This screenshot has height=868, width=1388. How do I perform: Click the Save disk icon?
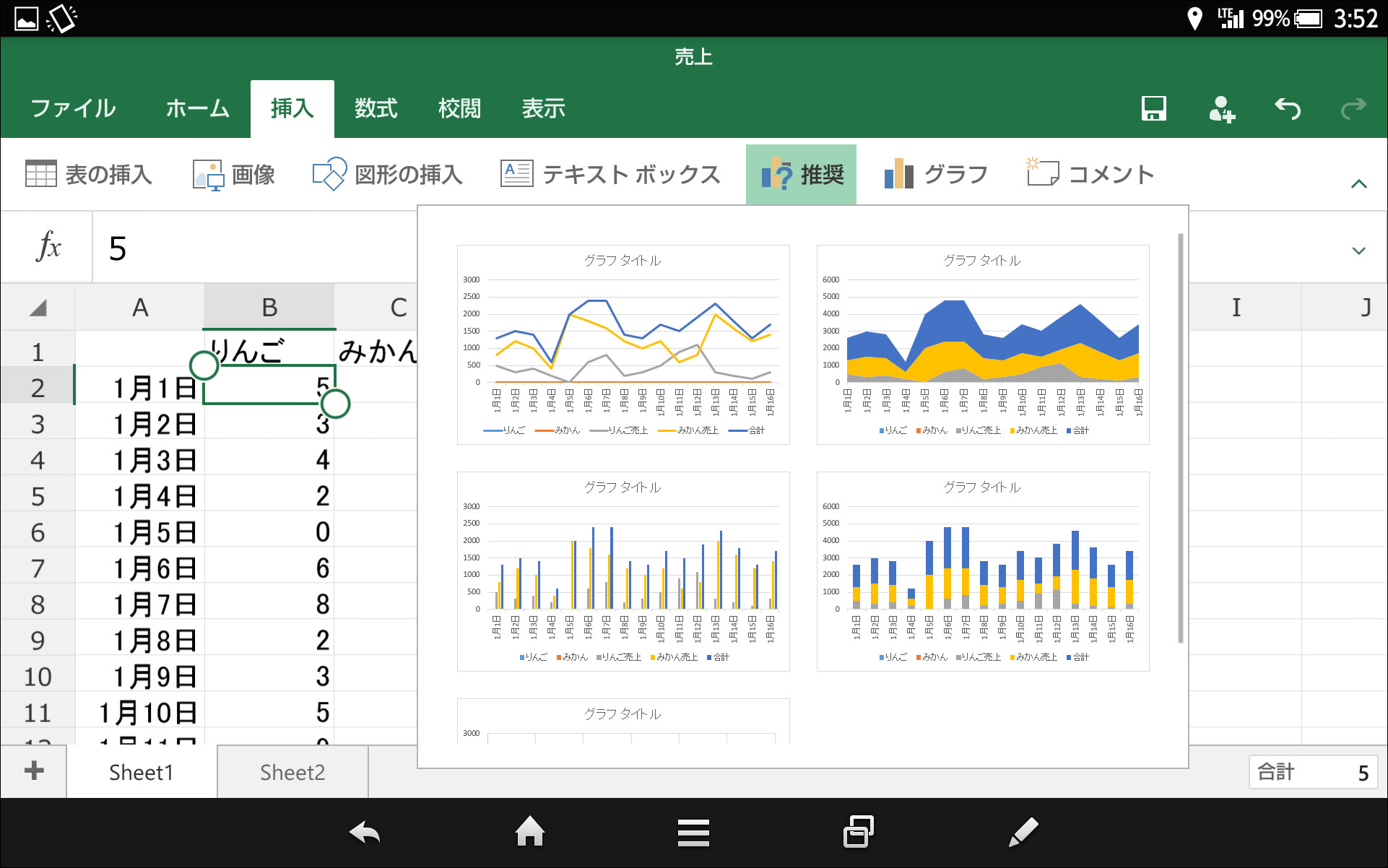tap(1153, 108)
